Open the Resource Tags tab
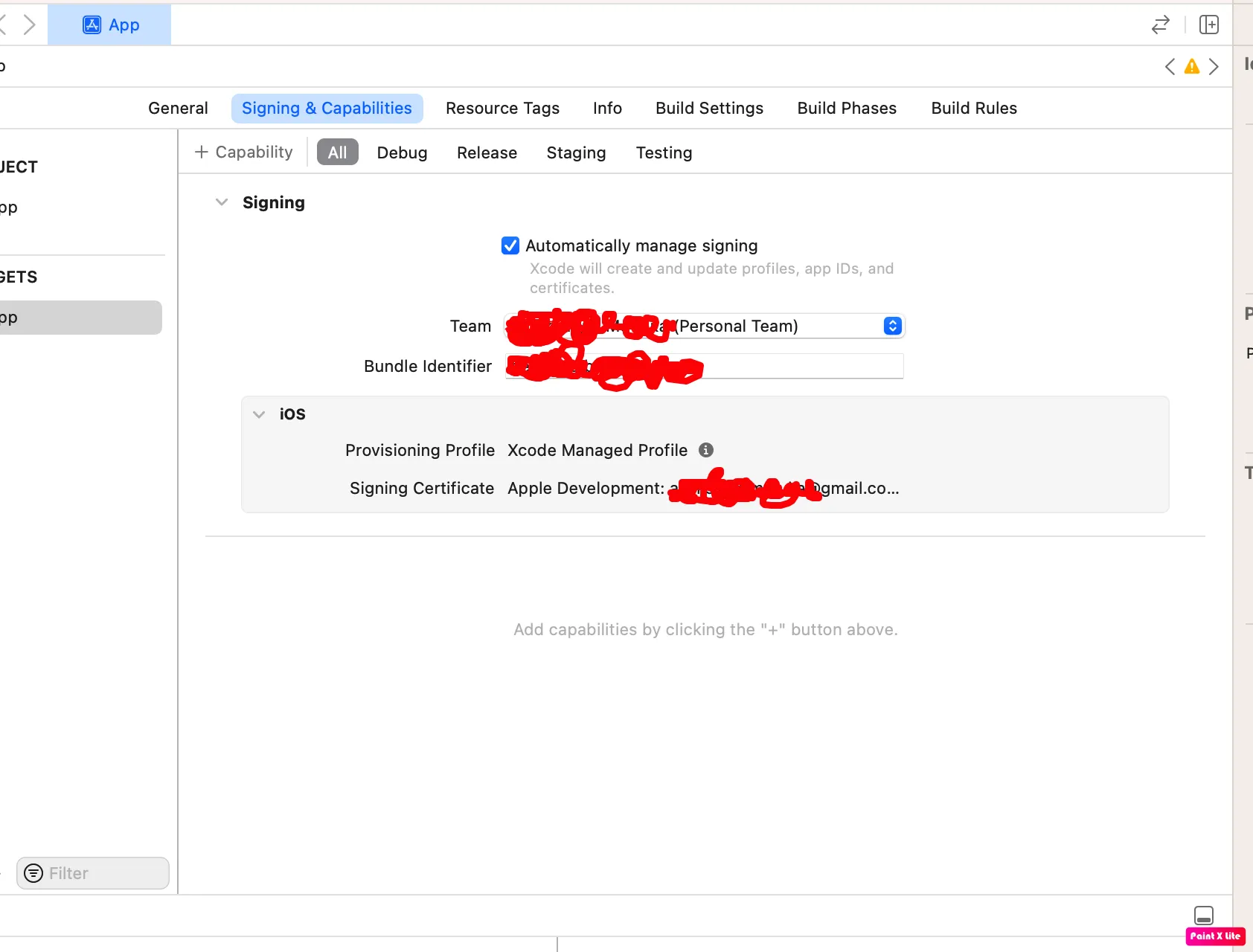Screen dimensions: 1253x952 [502, 109]
